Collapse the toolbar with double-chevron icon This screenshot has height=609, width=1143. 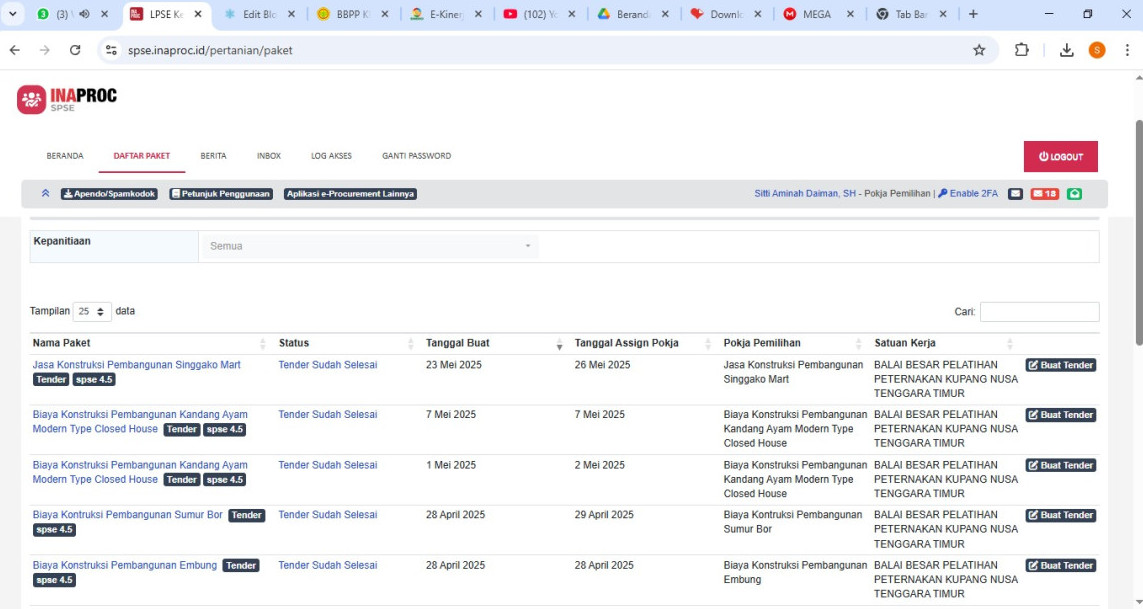(x=46, y=194)
